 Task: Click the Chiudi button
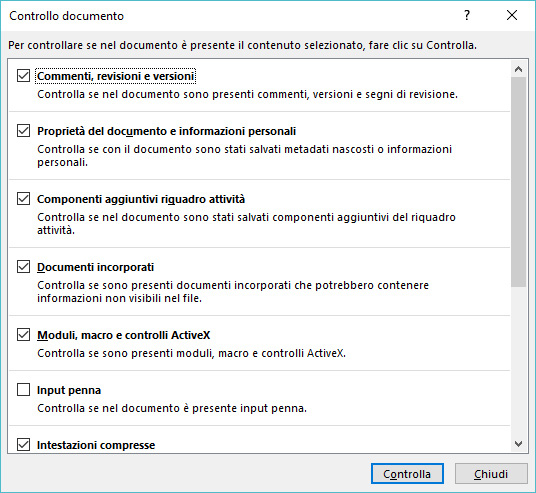[x=491, y=474]
